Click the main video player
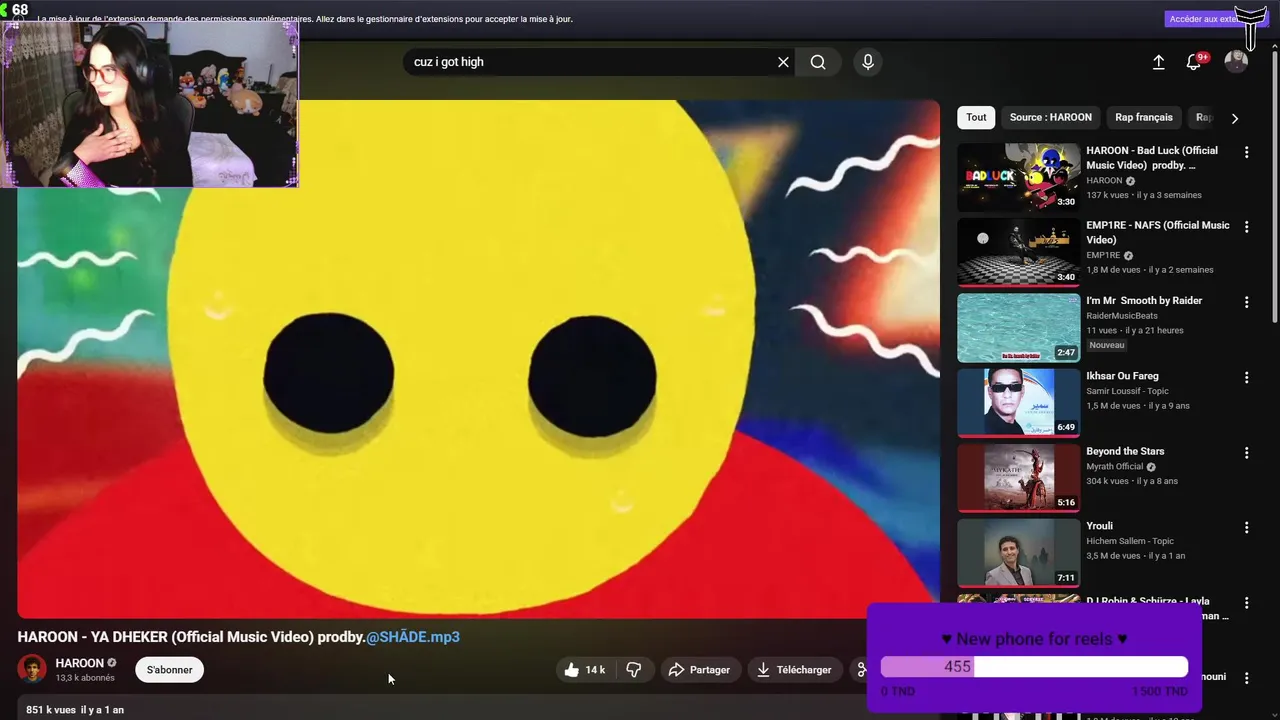Screen dimensions: 1280x720 [x=478, y=359]
